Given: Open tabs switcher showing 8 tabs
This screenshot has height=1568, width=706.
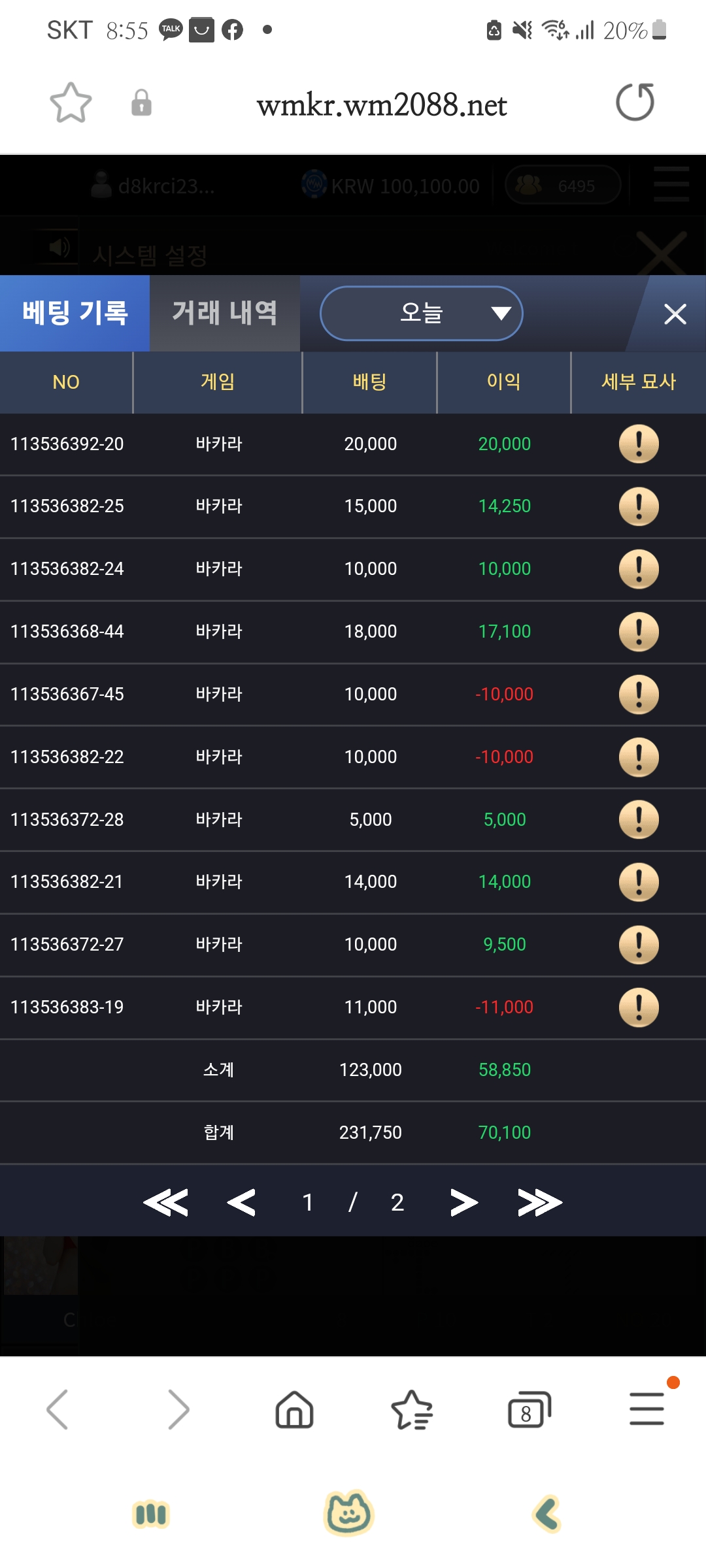Looking at the screenshot, I should click(x=529, y=1409).
